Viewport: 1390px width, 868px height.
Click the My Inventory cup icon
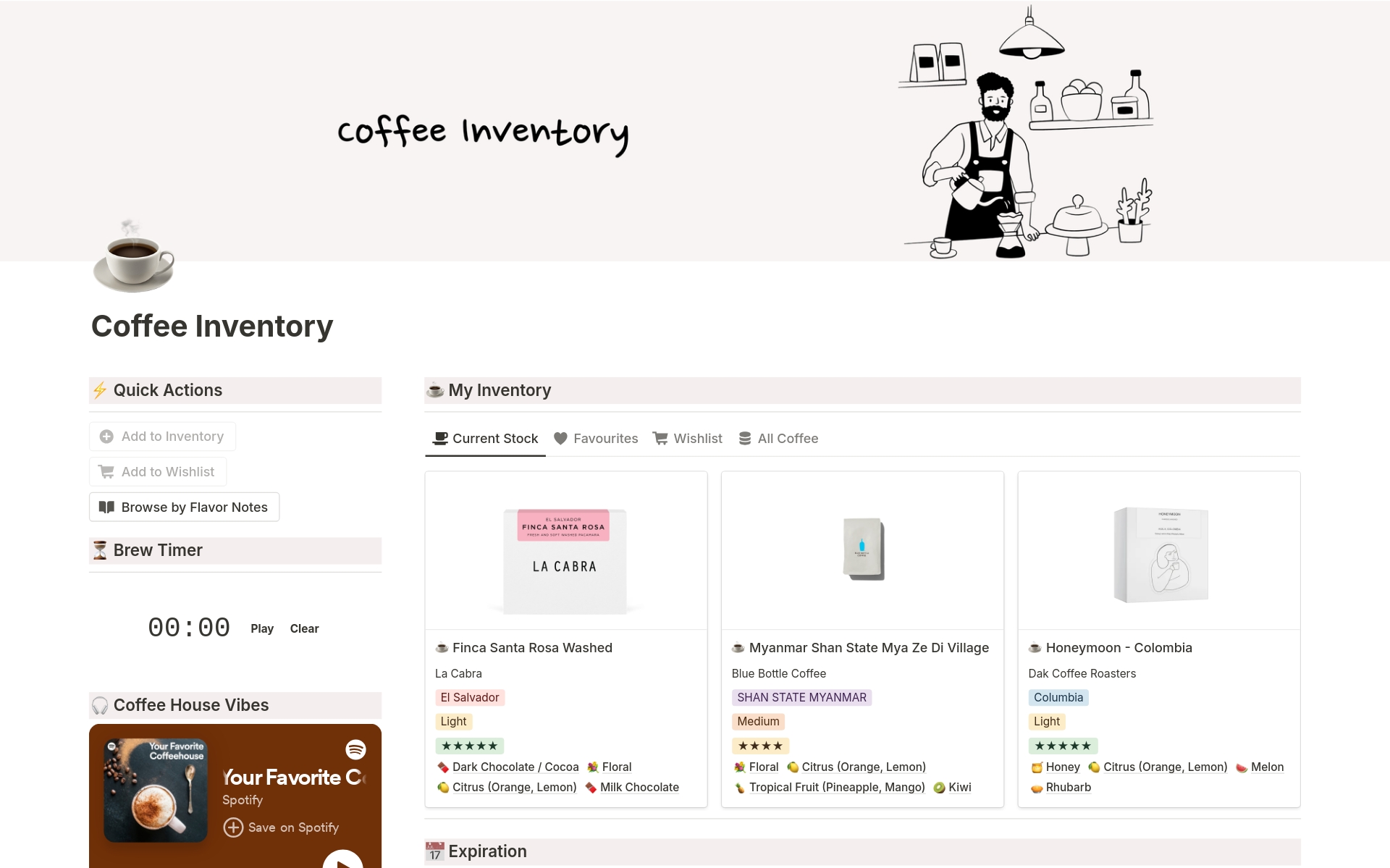[435, 390]
